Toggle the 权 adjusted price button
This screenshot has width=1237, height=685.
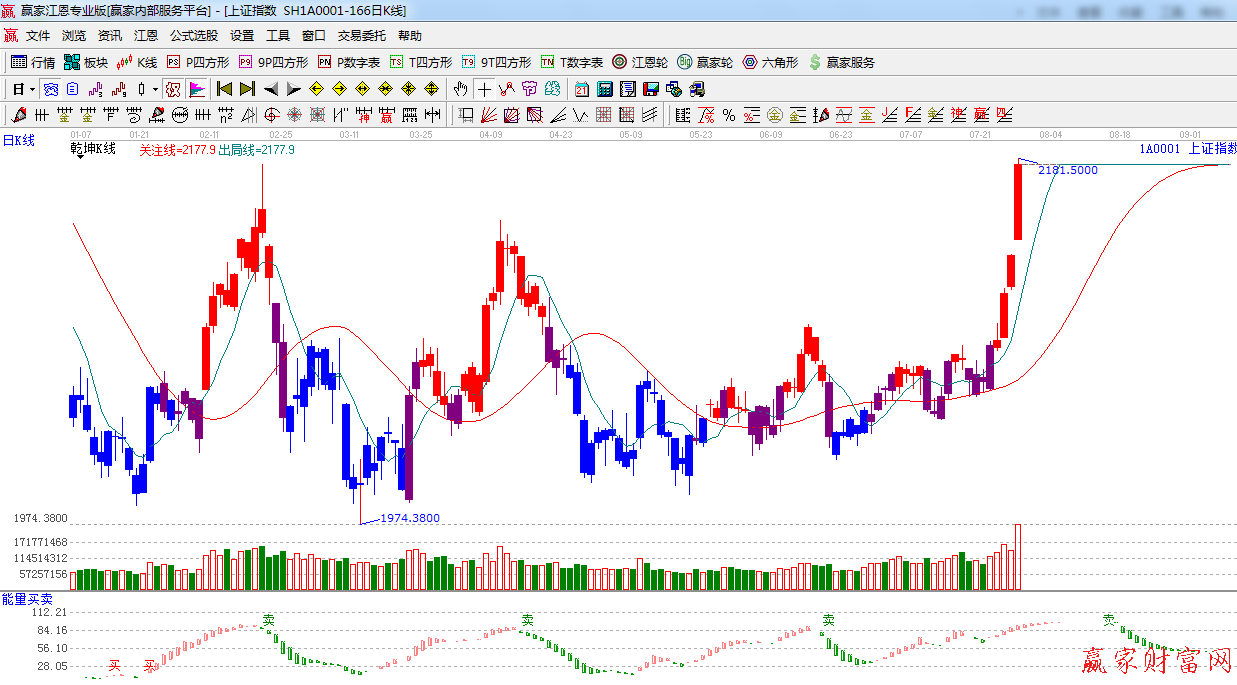172,89
